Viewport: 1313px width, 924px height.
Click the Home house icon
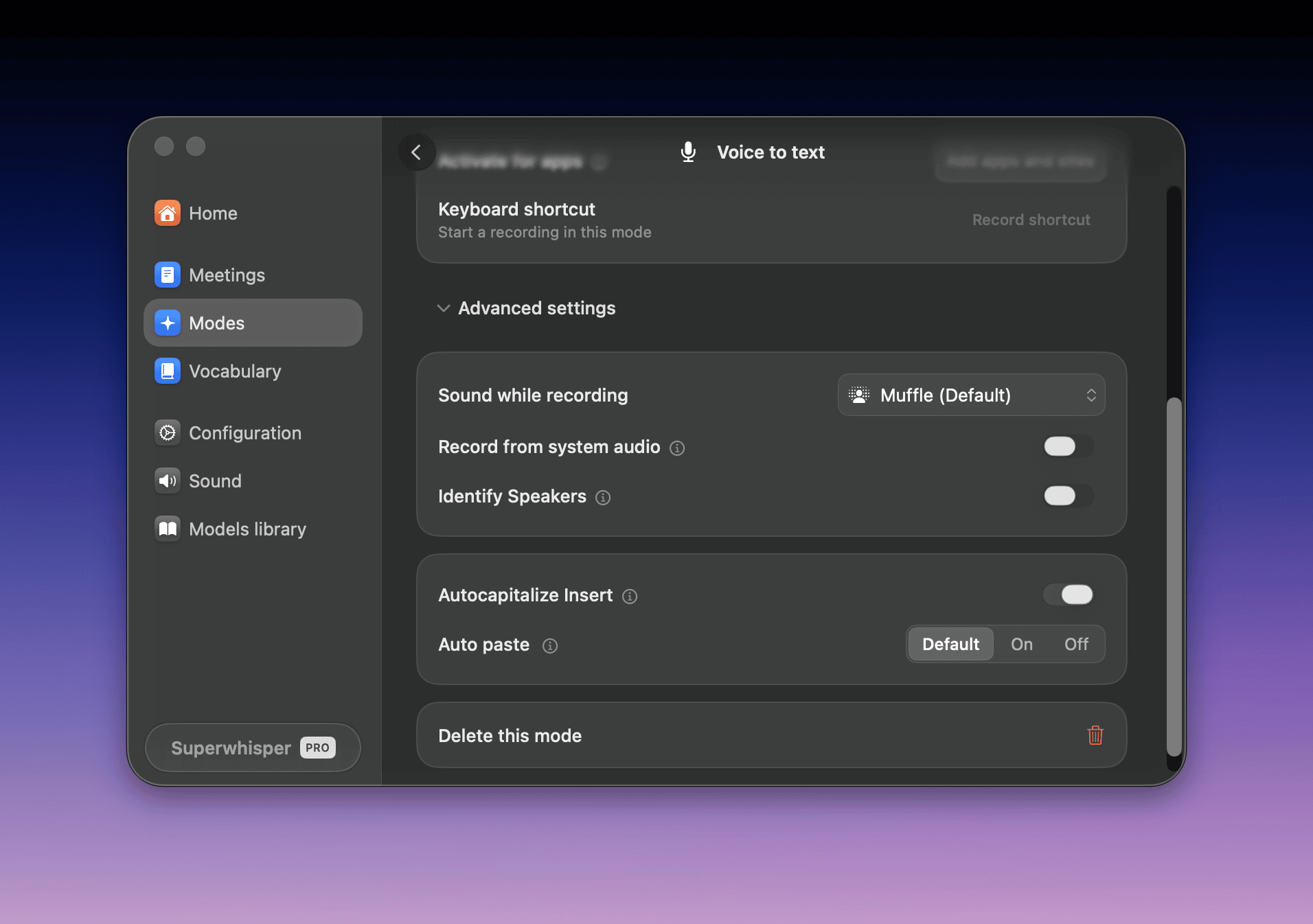(x=168, y=213)
